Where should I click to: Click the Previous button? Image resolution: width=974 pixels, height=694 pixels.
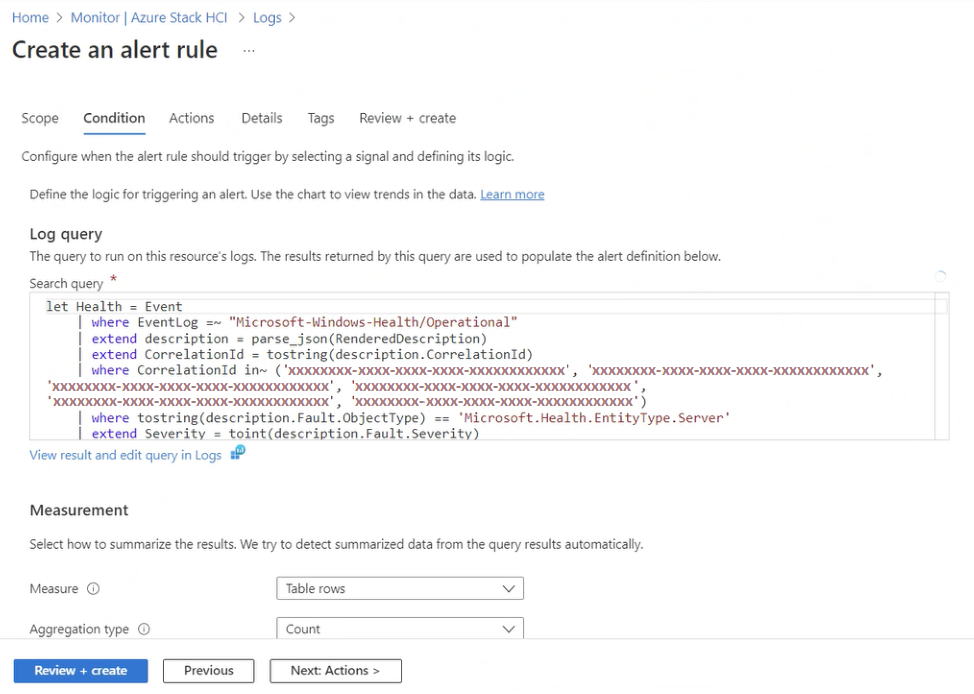coord(209,670)
